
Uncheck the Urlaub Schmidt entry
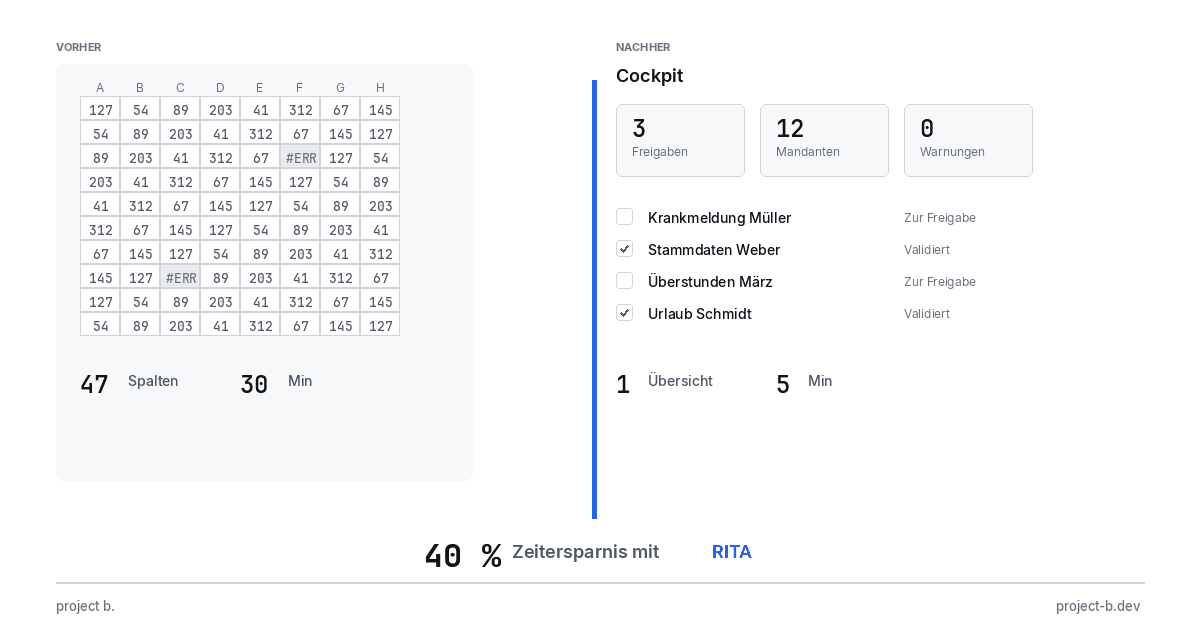pyautogui.click(x=624, y=313)
